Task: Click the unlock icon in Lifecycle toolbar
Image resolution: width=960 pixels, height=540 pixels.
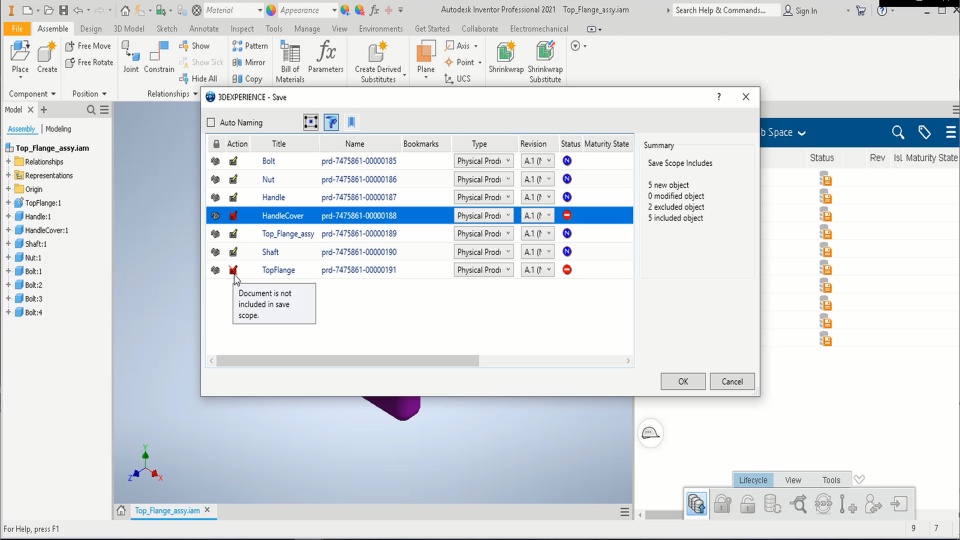Action: coord(747,504)
